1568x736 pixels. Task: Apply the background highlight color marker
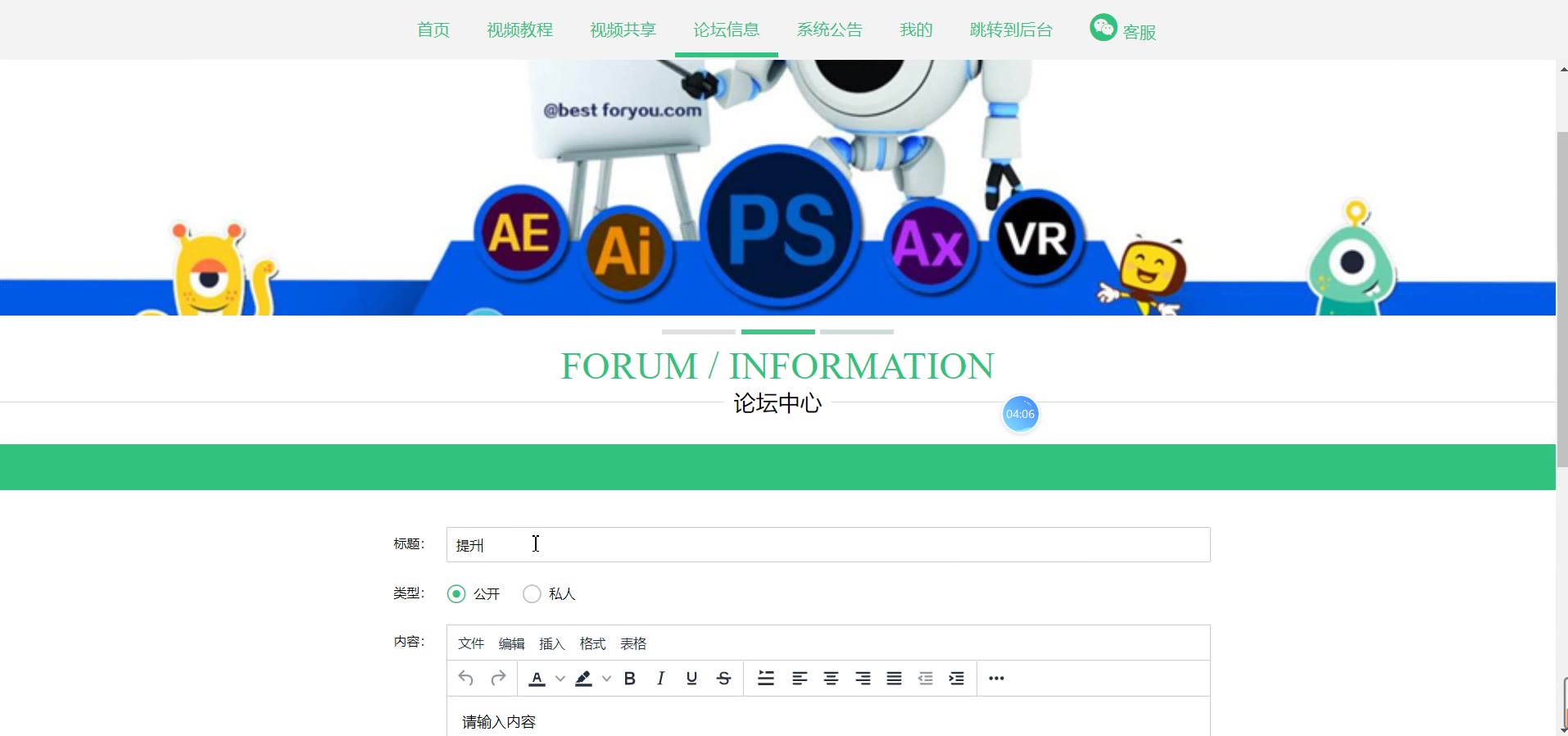click(x=584, y=679)
